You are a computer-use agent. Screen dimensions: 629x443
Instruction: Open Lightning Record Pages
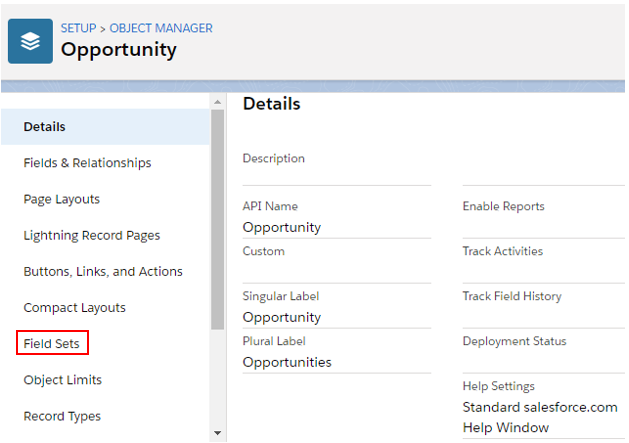[x=92, y=235]
